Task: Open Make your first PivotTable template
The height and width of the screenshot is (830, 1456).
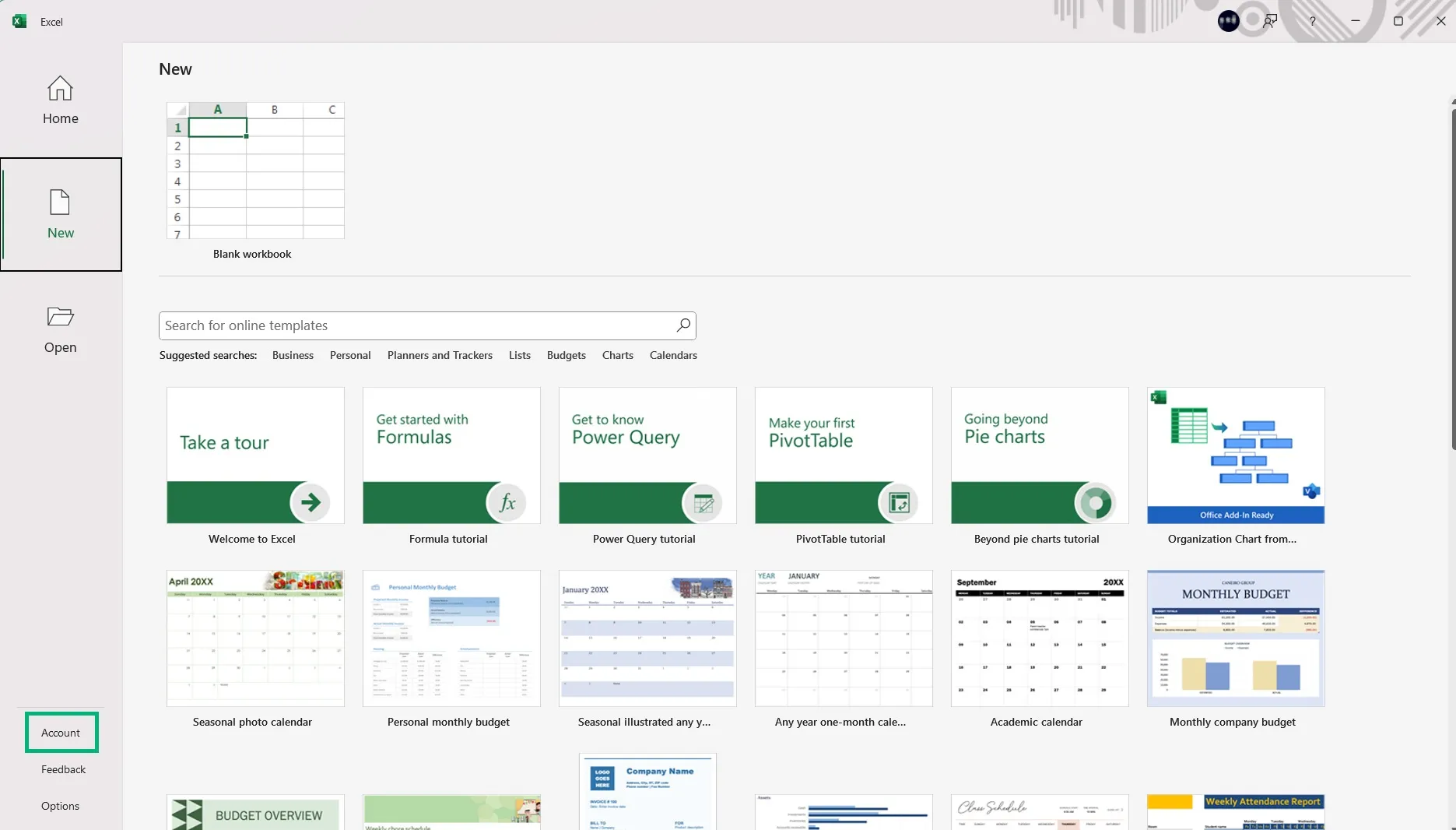Action: click(844, 455)
